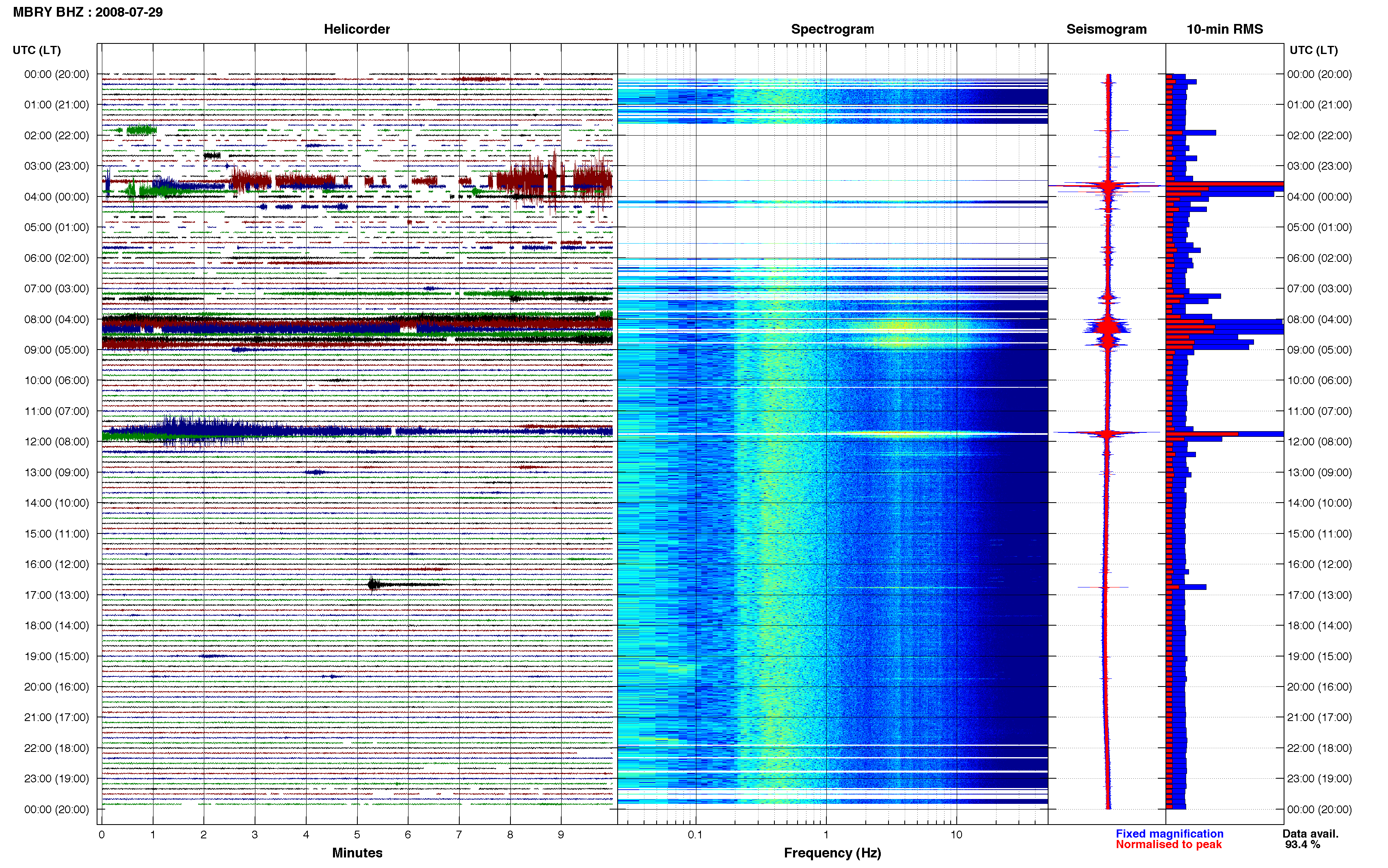Click right axis label '02:00 (22:00)'
Image resolution: width=1388 pixels, height=868 pixels.
coord(1319,136)
